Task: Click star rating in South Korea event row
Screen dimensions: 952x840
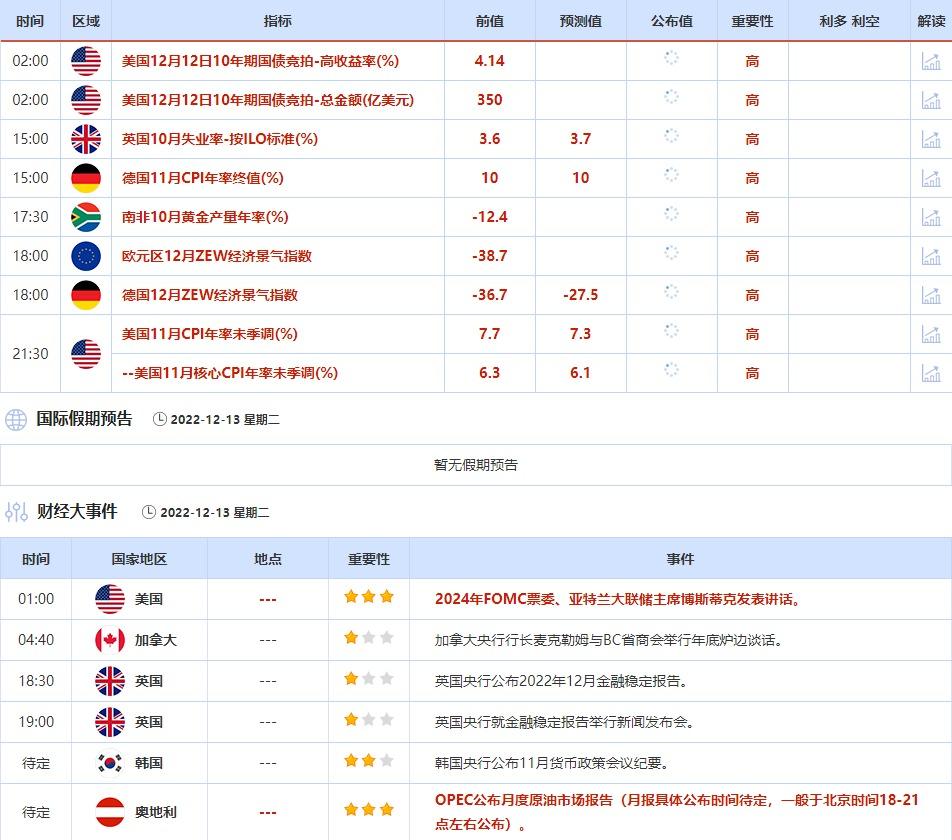Action: (x=368, y=762)
